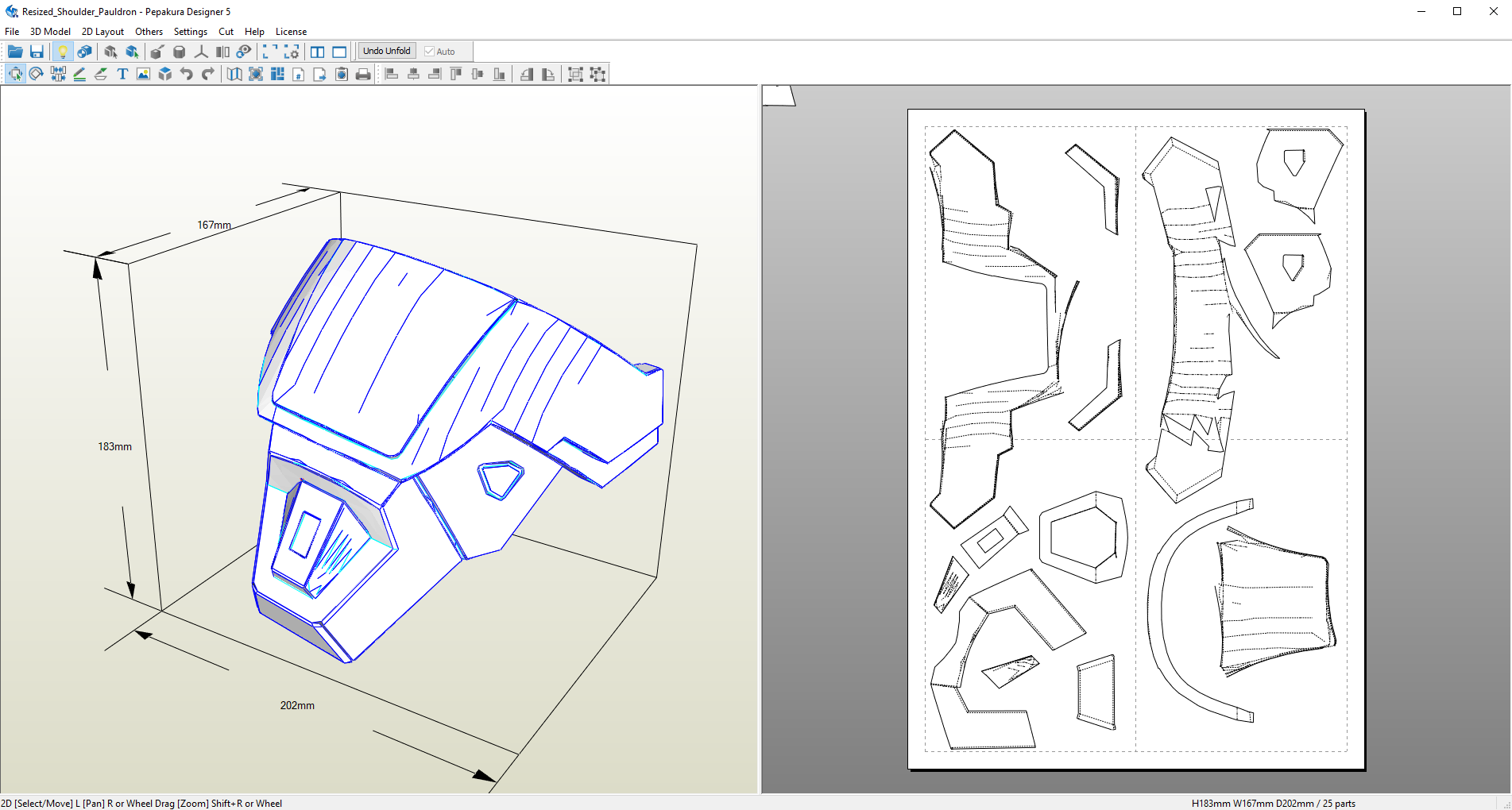1512x810 pixels.
Task: Toggle the light bulb lighting icon
Action: point(62,52)
